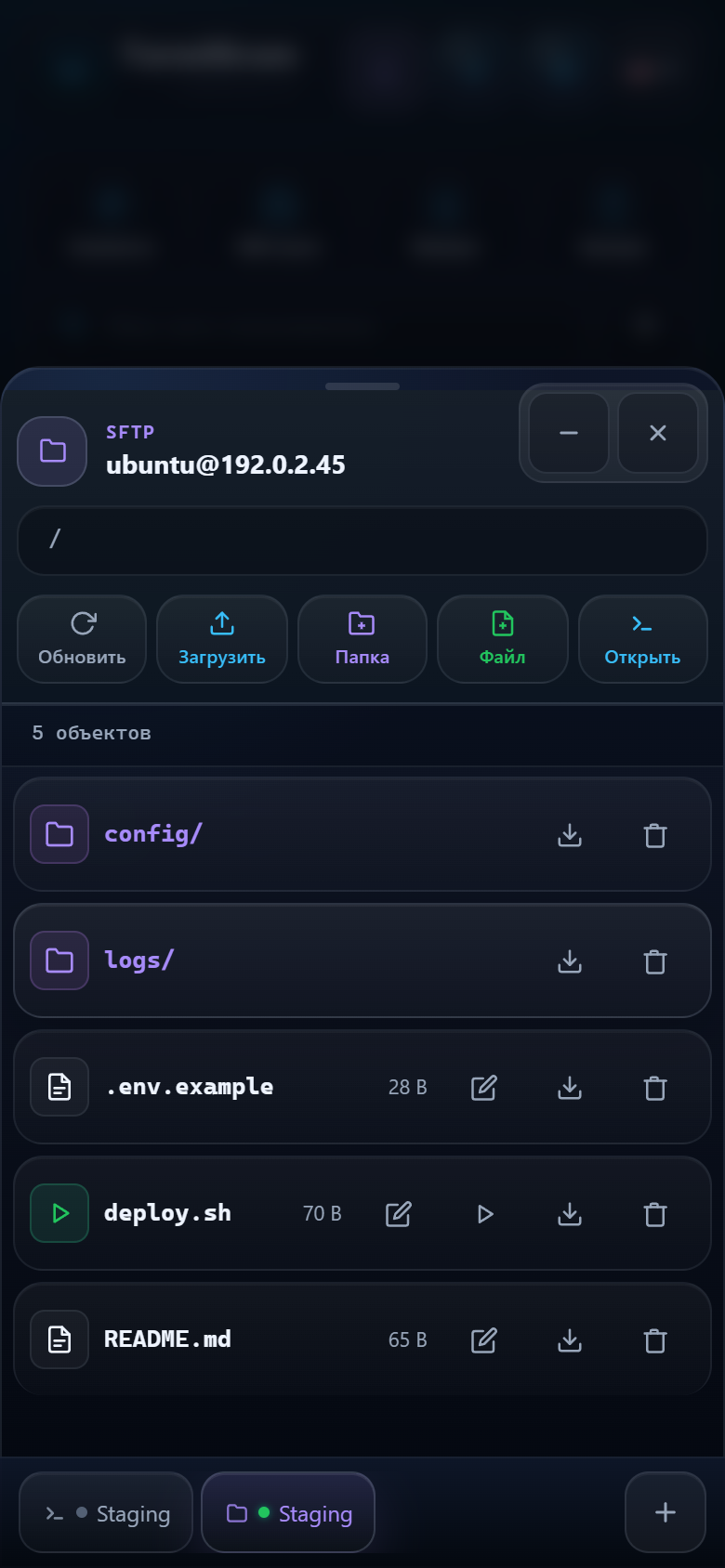
Task: Delete the logs folder
Action: (655, 961)
